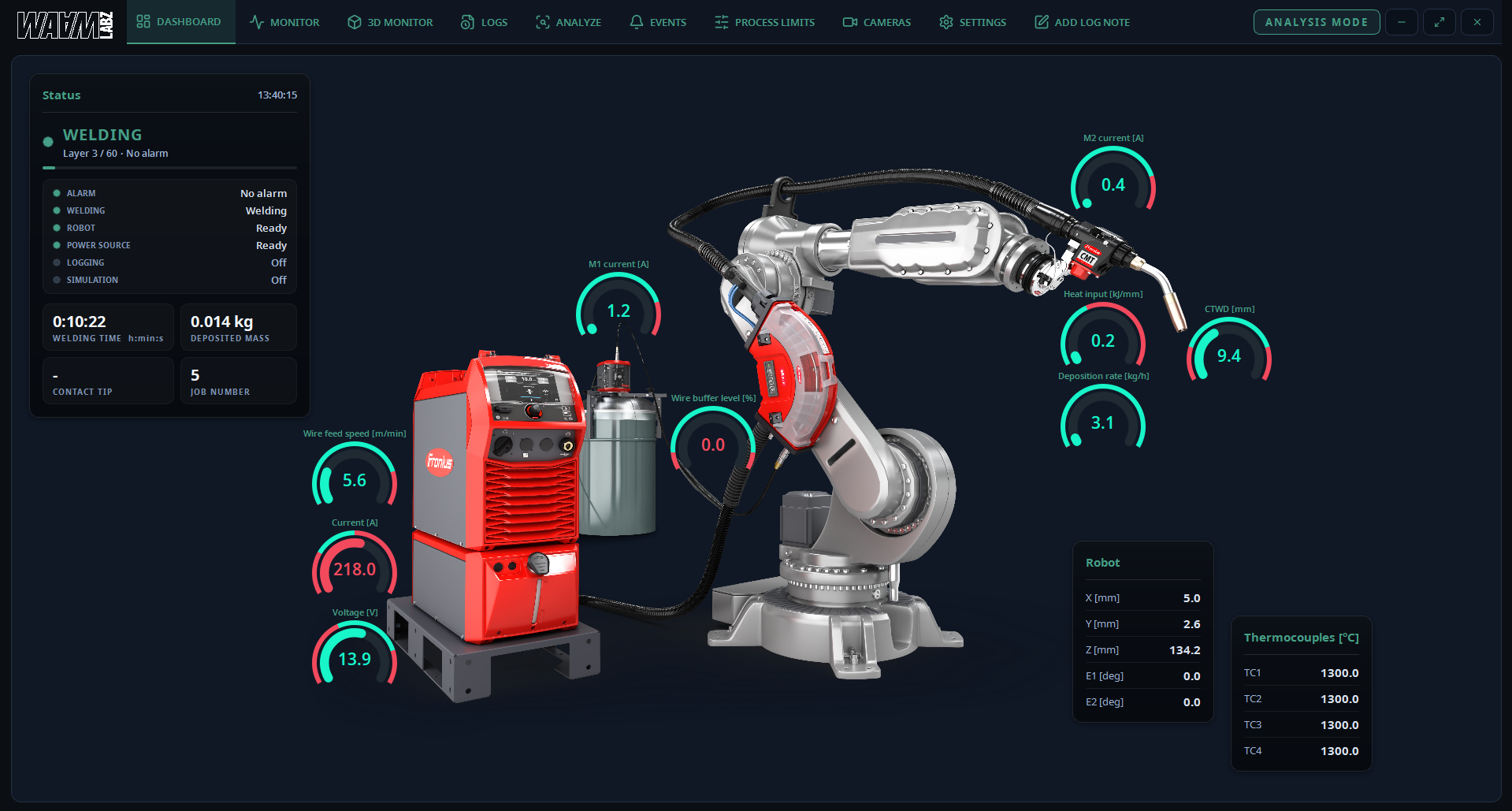1512x811 pixels.
Task: Click the Alarm status indicator row
Action: (x=169, y=193)
